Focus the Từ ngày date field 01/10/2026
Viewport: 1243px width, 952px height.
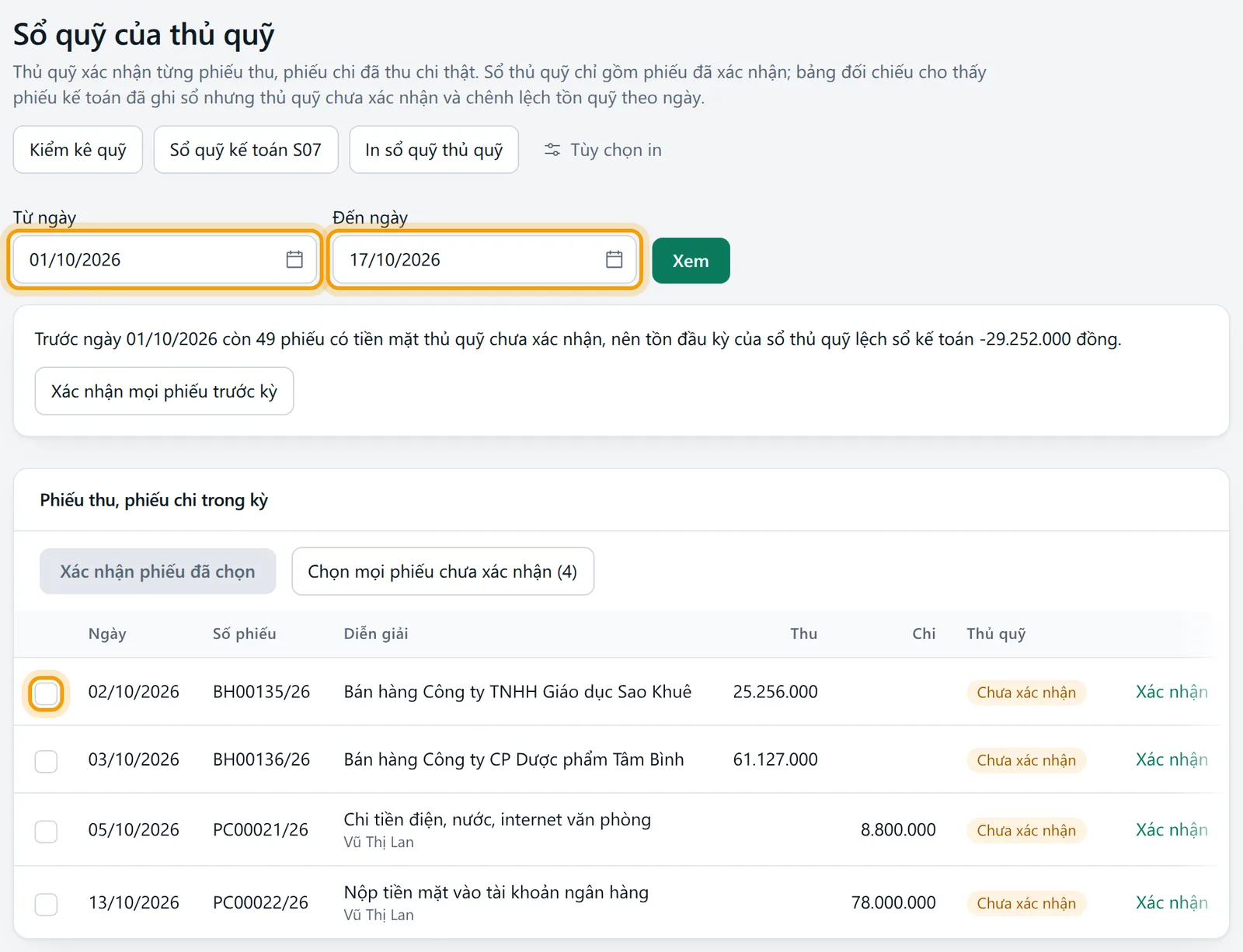165,259
